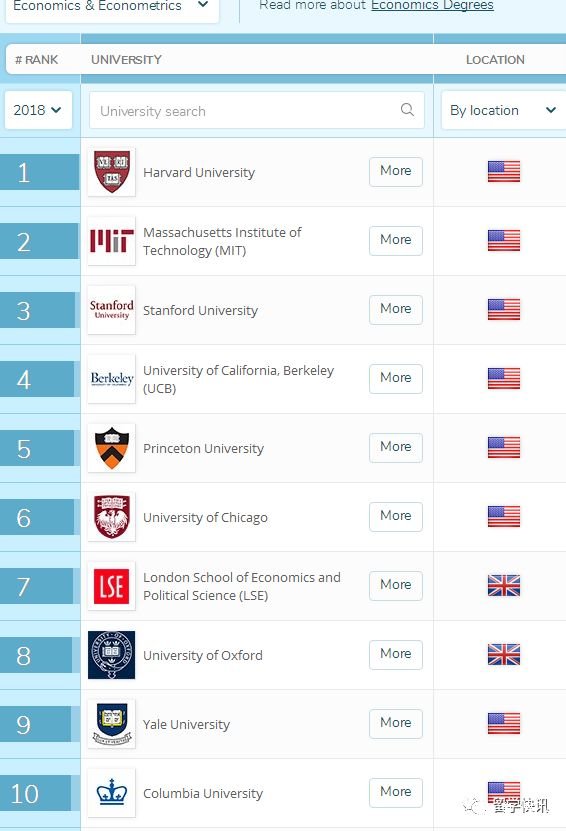Open the Economics Degrees link

(x=432, y=5)
